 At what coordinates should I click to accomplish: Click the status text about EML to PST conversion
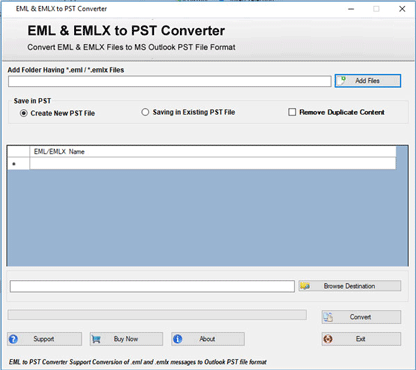click(138, 362)
